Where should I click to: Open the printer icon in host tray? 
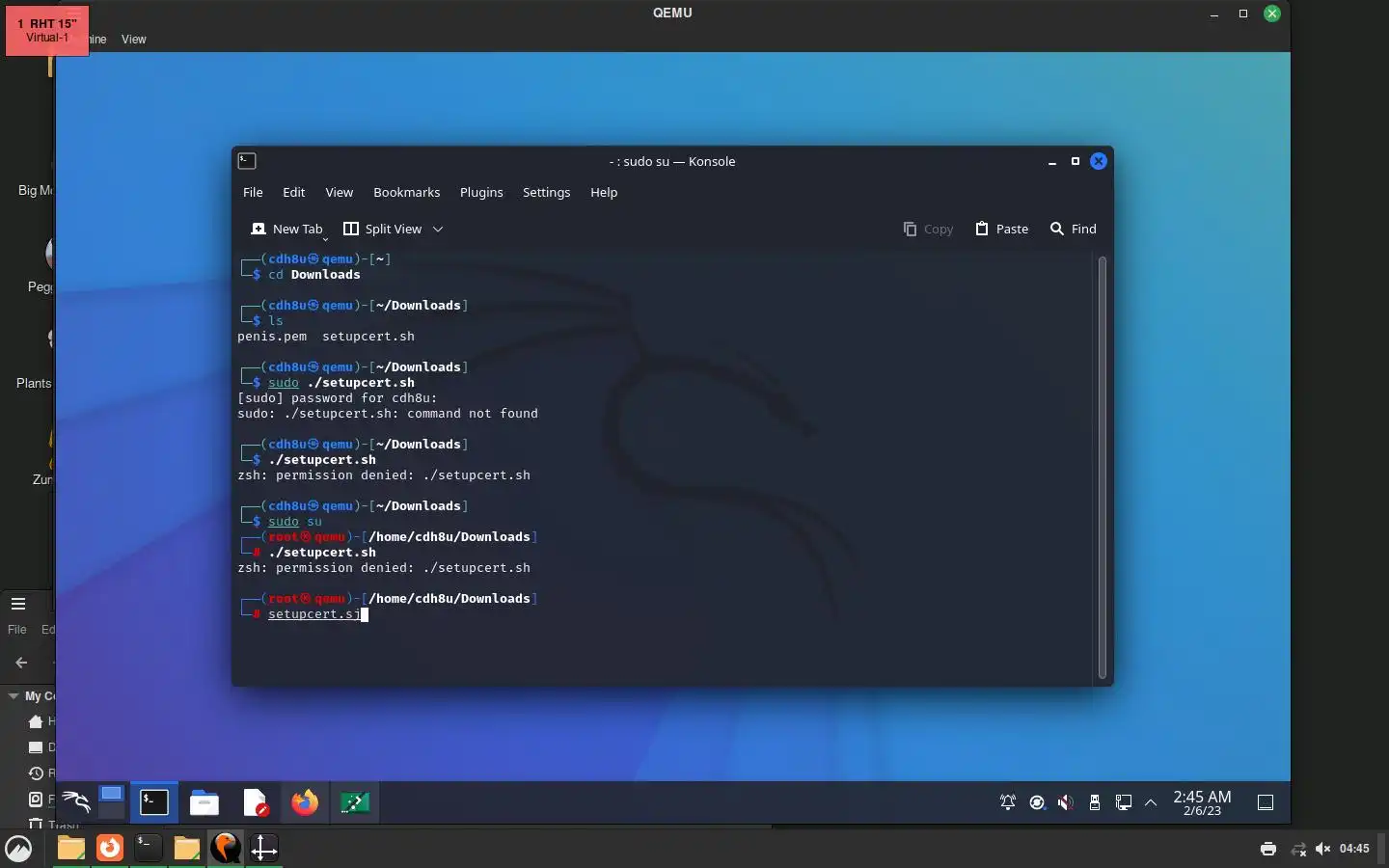point(1268,849)
